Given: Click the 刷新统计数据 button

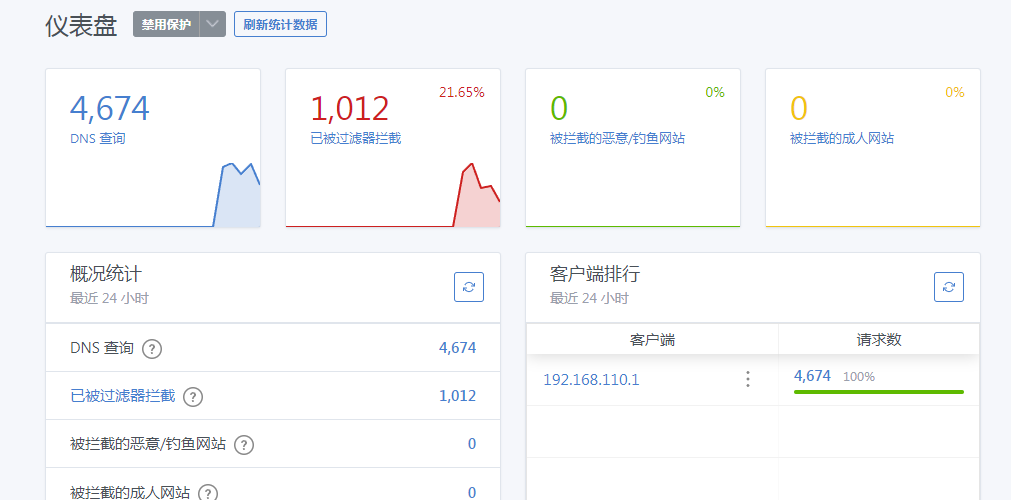Looking at the screenshot, I should point(280,25).
